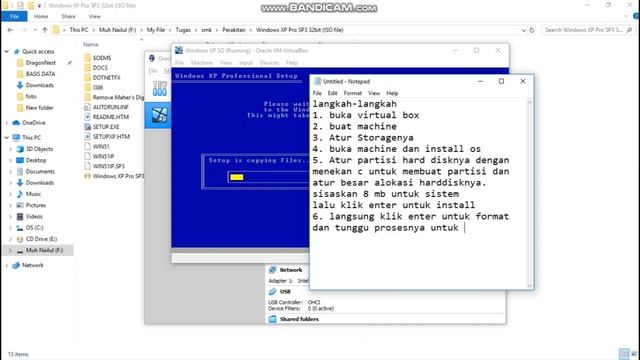Select the DOTNETFX folder icon
The width and height of the screenshot is (640, 360).
click(87, 78)
